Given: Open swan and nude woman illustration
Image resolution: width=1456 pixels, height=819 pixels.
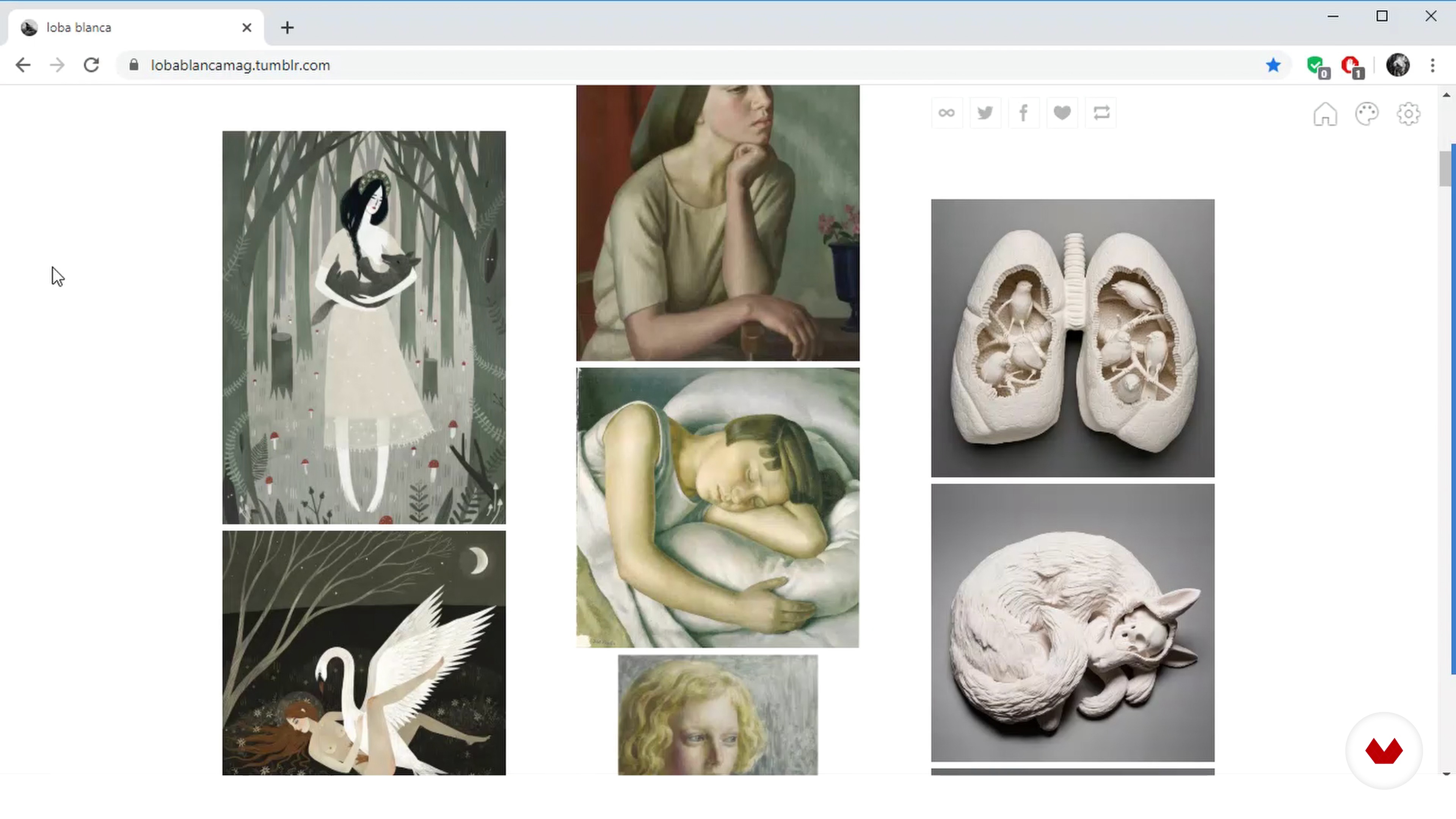Looking at the screenshot, I should (x=364, y=653).
